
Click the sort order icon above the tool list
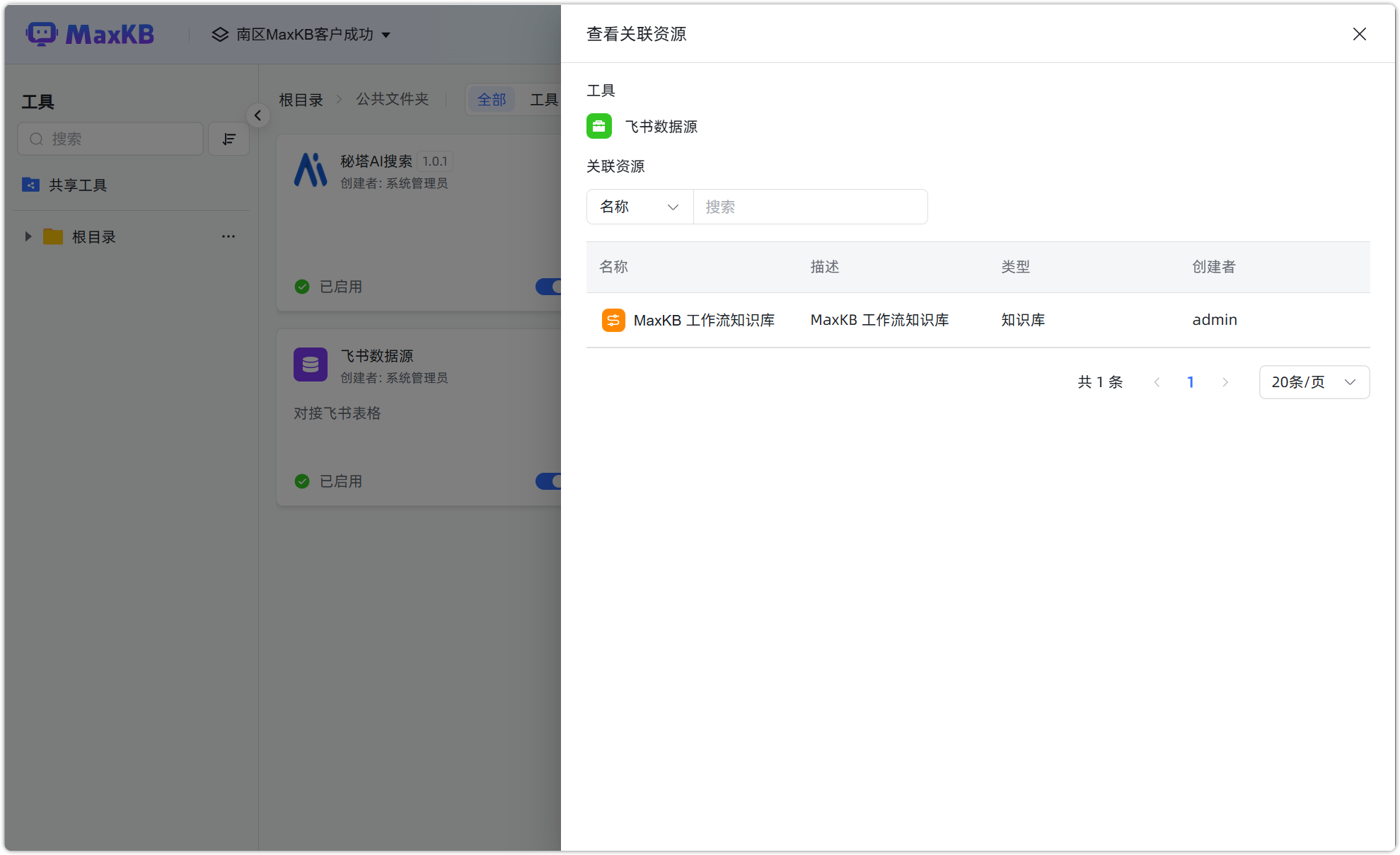click(228, 139)
